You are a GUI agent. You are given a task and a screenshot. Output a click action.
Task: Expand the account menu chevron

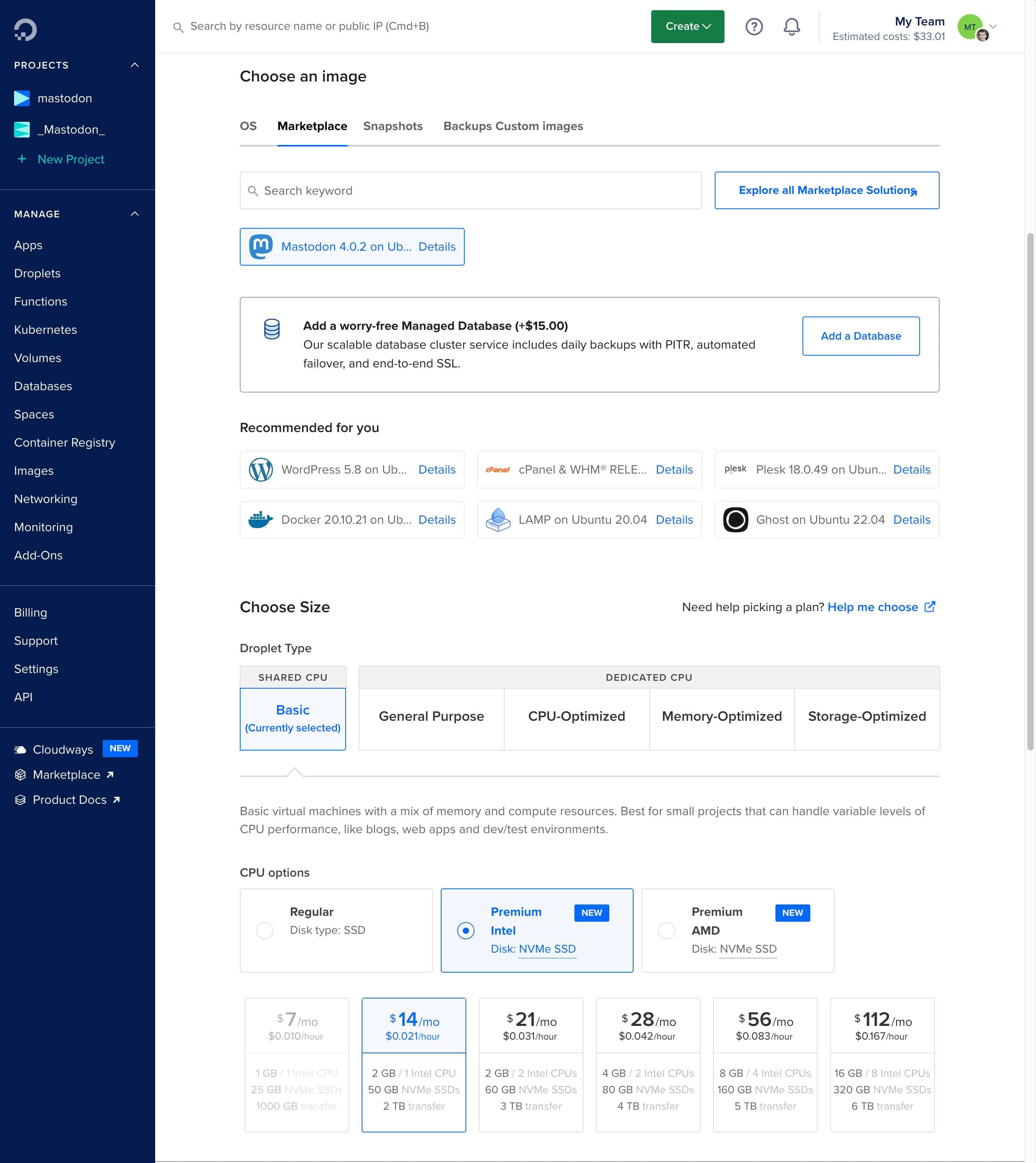pos(993,26)
